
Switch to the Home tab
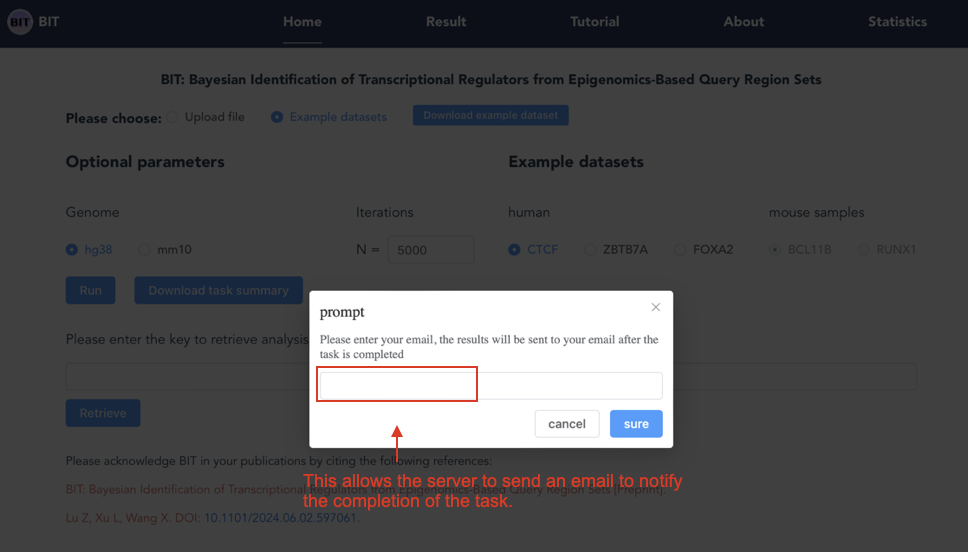[302, 22]
